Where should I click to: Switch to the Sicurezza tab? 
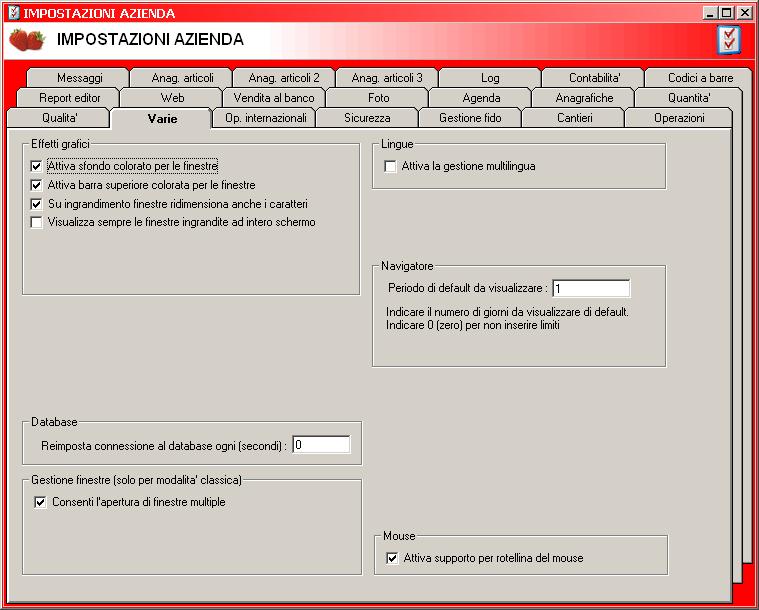(x=367, y=118)
